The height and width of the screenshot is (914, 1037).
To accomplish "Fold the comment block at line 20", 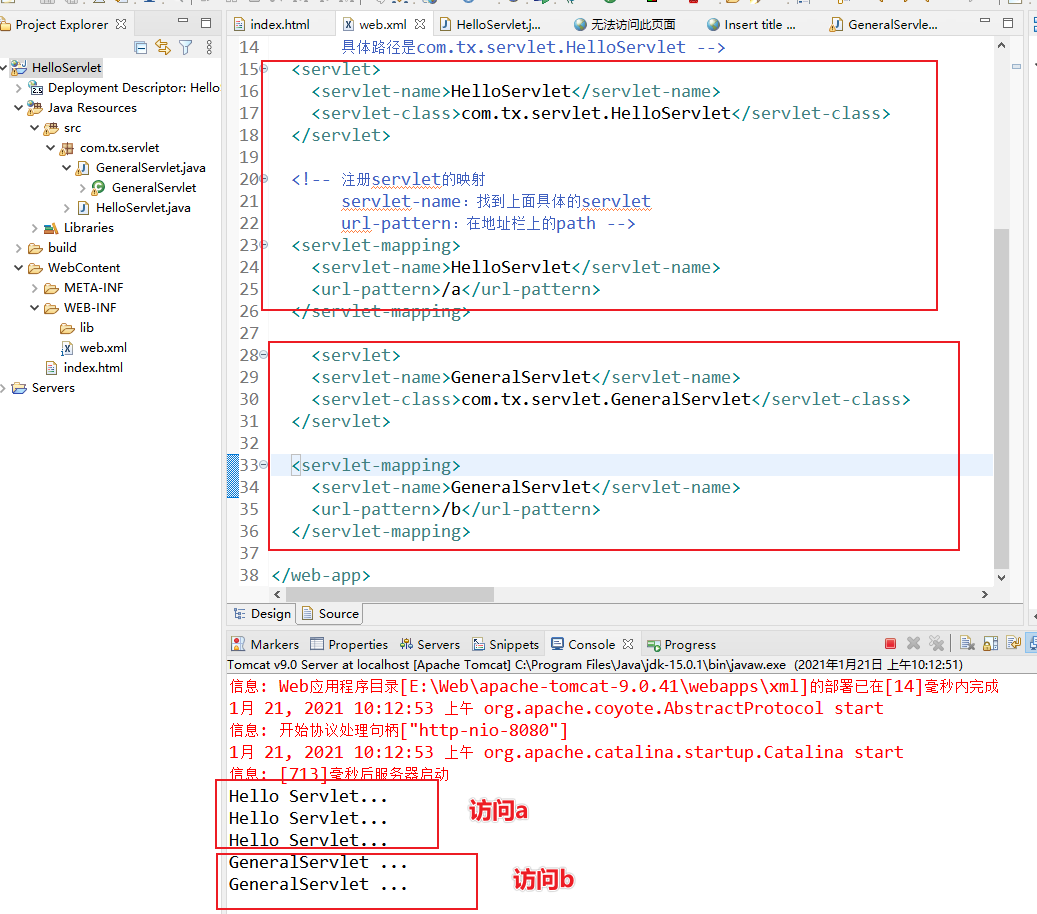I will coord(265,178).
